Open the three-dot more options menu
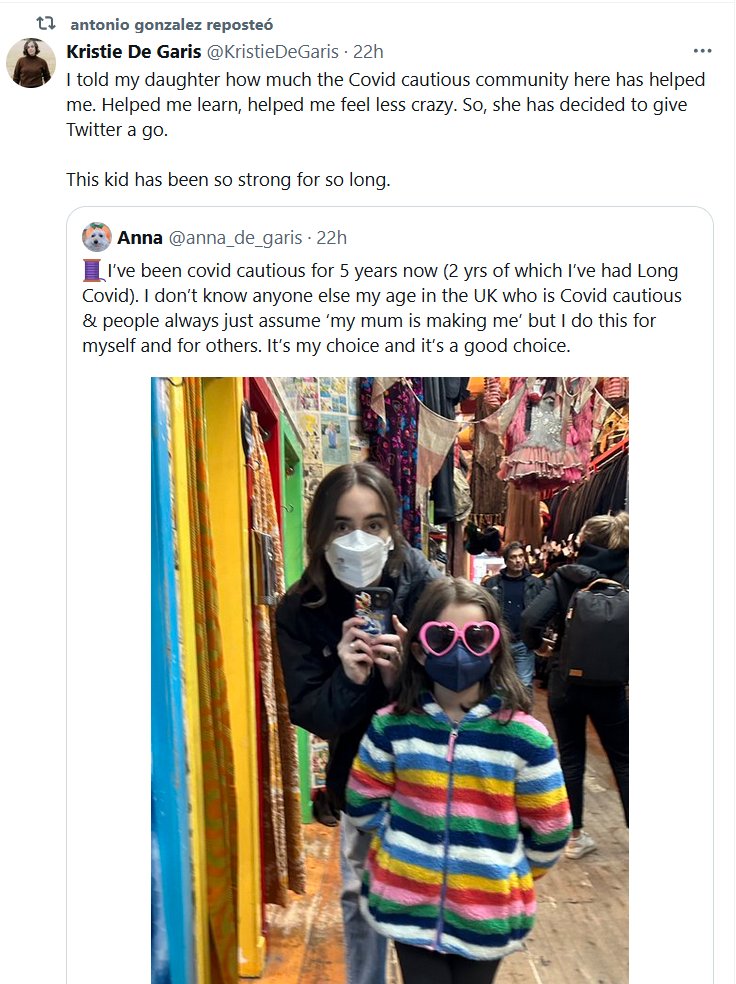 coord(702,51)
